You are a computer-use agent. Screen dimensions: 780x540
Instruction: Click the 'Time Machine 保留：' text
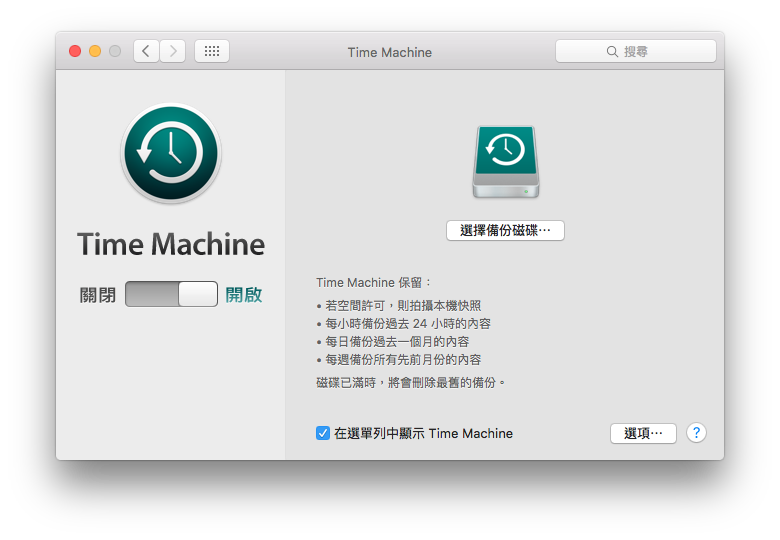pyautogui.click(x=374, y=282)
